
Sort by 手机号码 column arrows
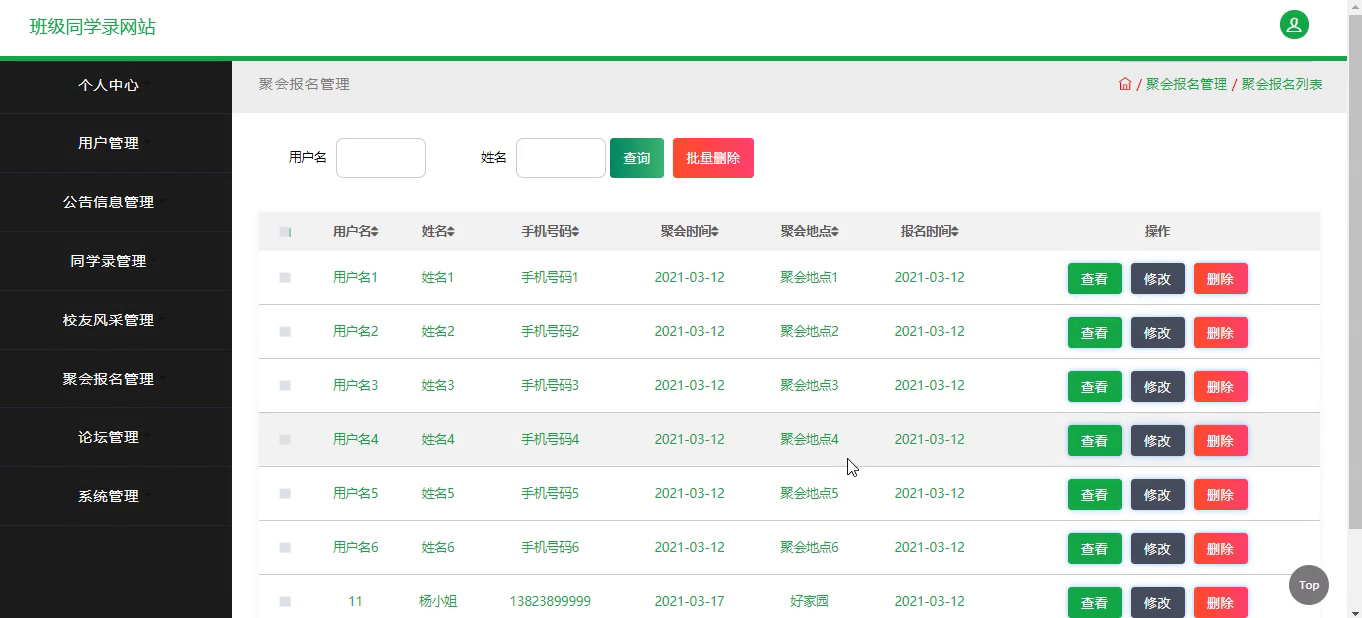(x=575, y=232)
